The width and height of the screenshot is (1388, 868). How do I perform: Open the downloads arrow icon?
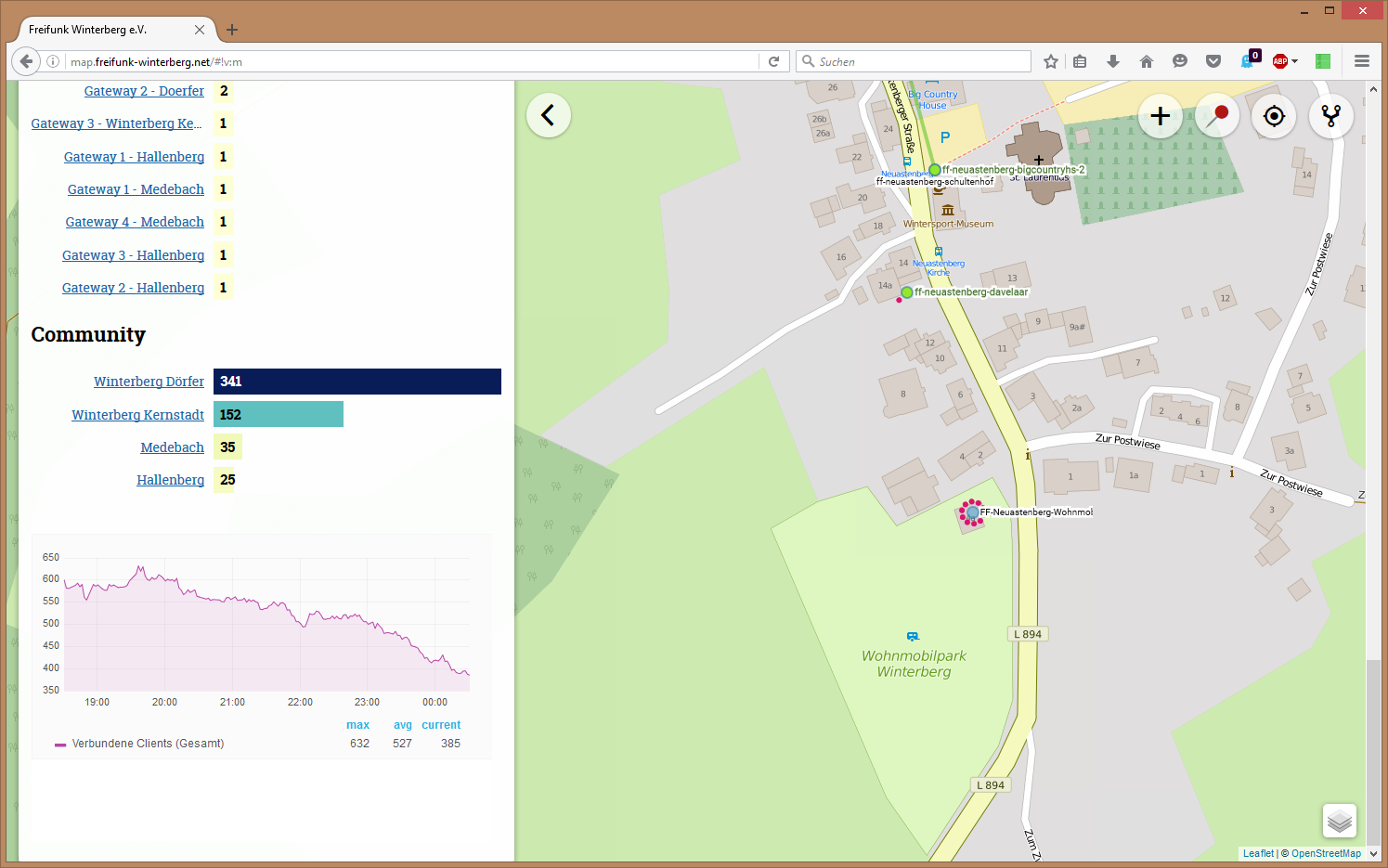point(1113,61)
